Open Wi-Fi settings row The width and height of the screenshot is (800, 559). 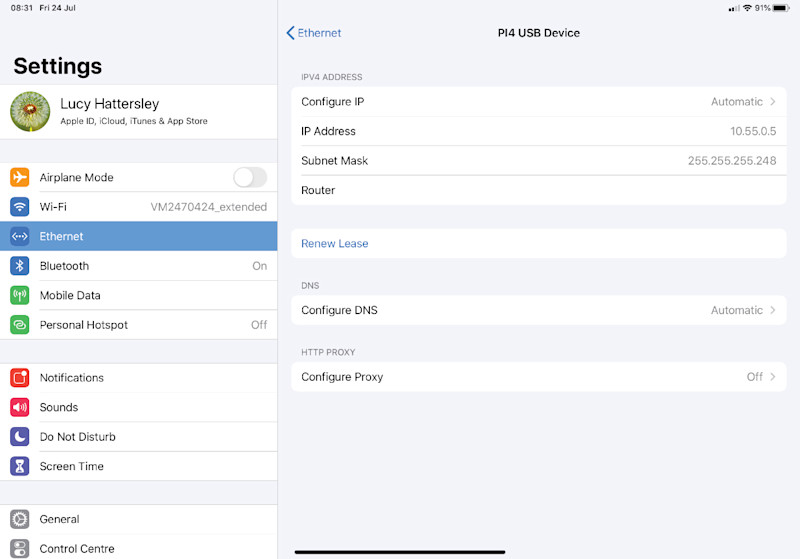coord(139,207)
